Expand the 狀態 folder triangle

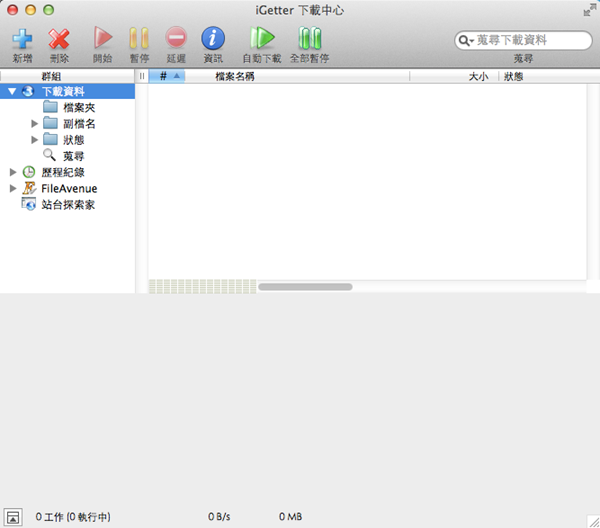click(36, 140)
